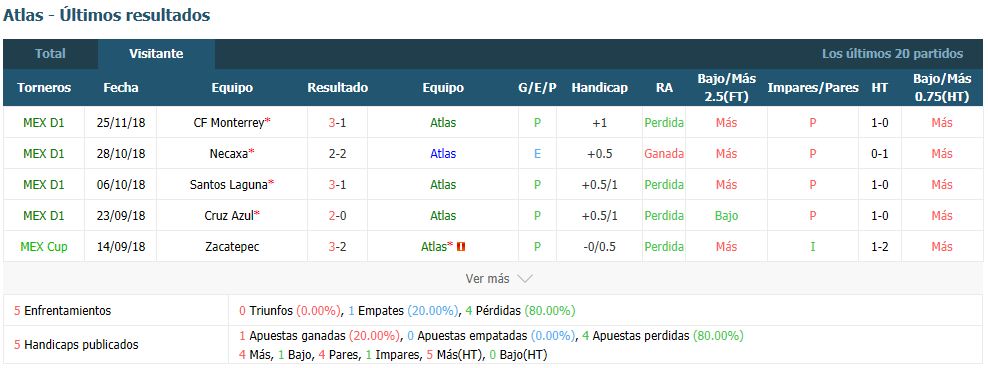Click the blue Atlas link in Necaxa row
988x368 pixels.
point(443,154)
